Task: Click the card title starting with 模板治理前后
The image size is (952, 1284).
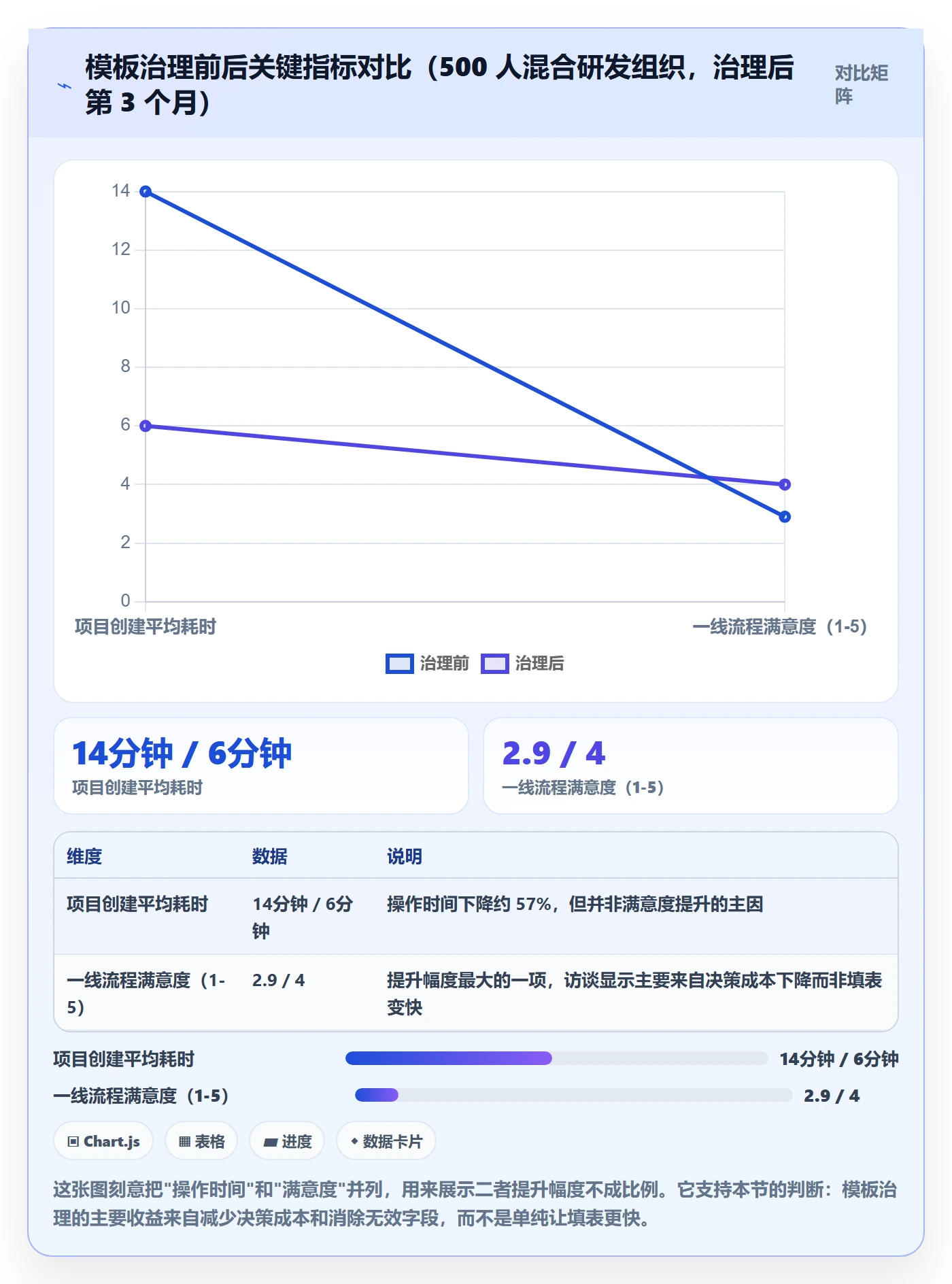Action: pos(439,85)
